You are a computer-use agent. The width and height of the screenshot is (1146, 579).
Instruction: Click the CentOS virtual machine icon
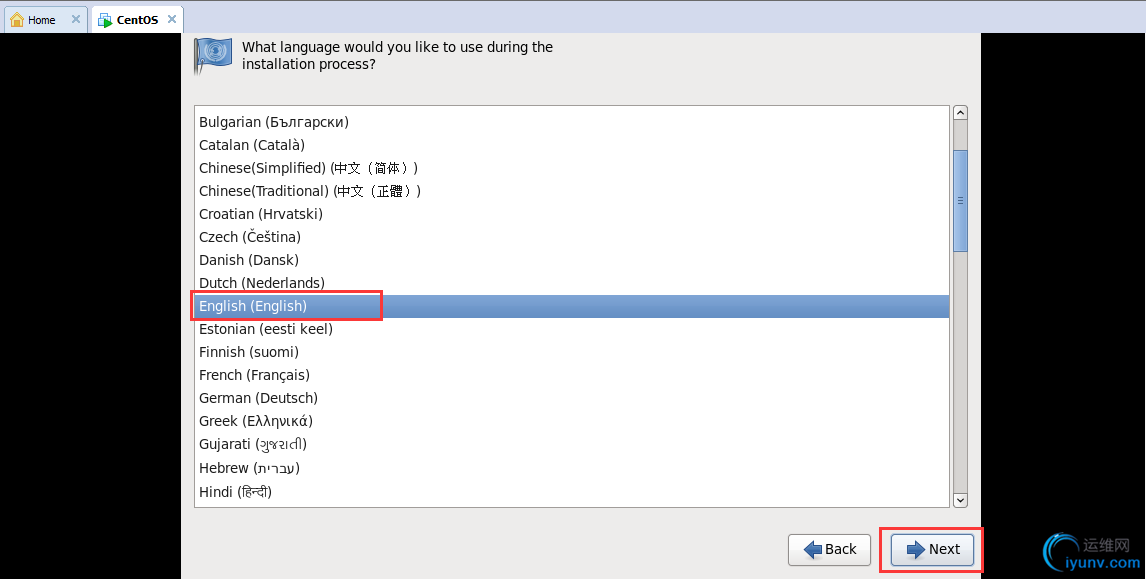click(105, 20)
